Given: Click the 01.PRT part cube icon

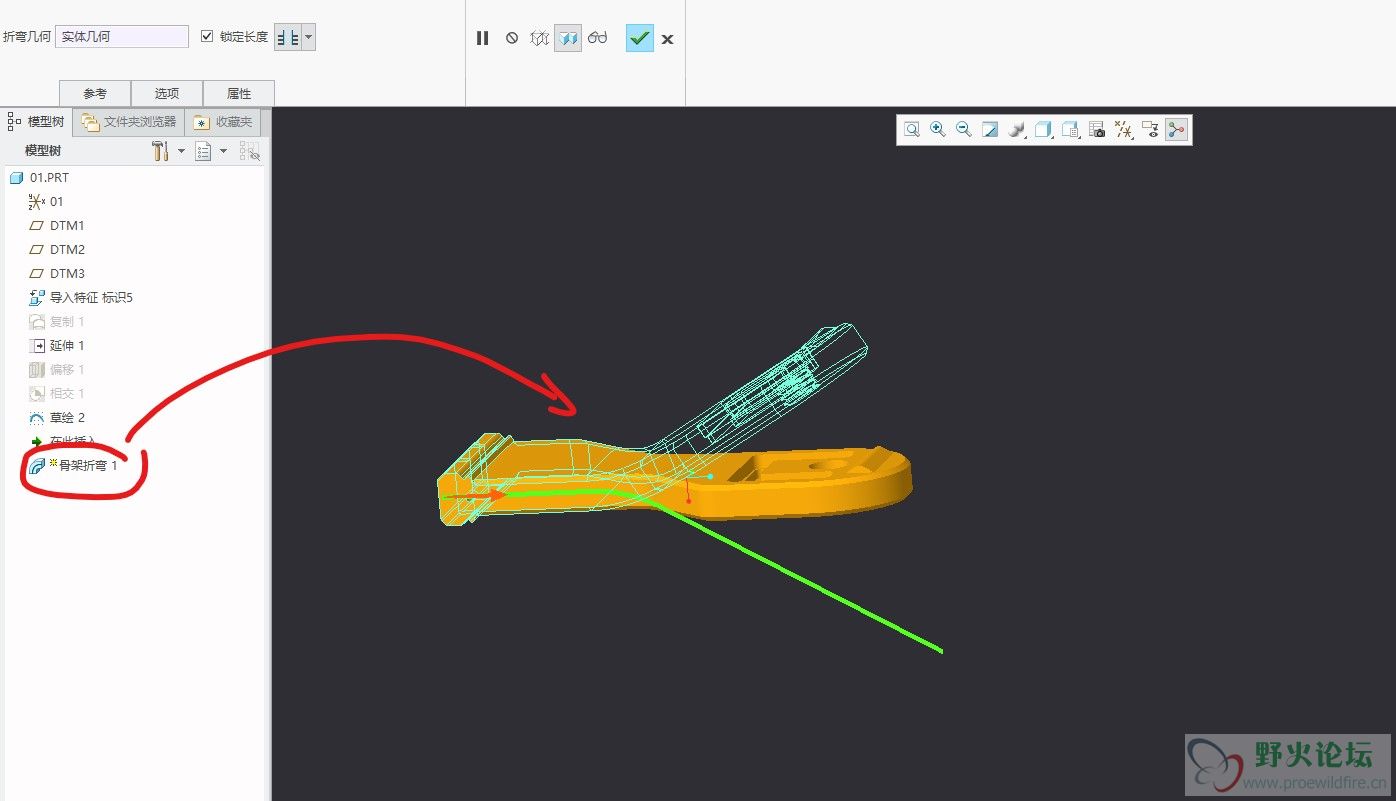Looking at the screenshot, I should tap(16, 177).
